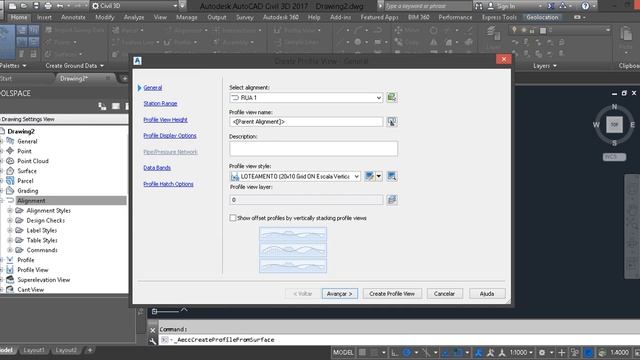Open style edit icon beside Profile view style
The width and height of the screenshot is (640, 360).
pyautogui.click(x=369, y=176)
